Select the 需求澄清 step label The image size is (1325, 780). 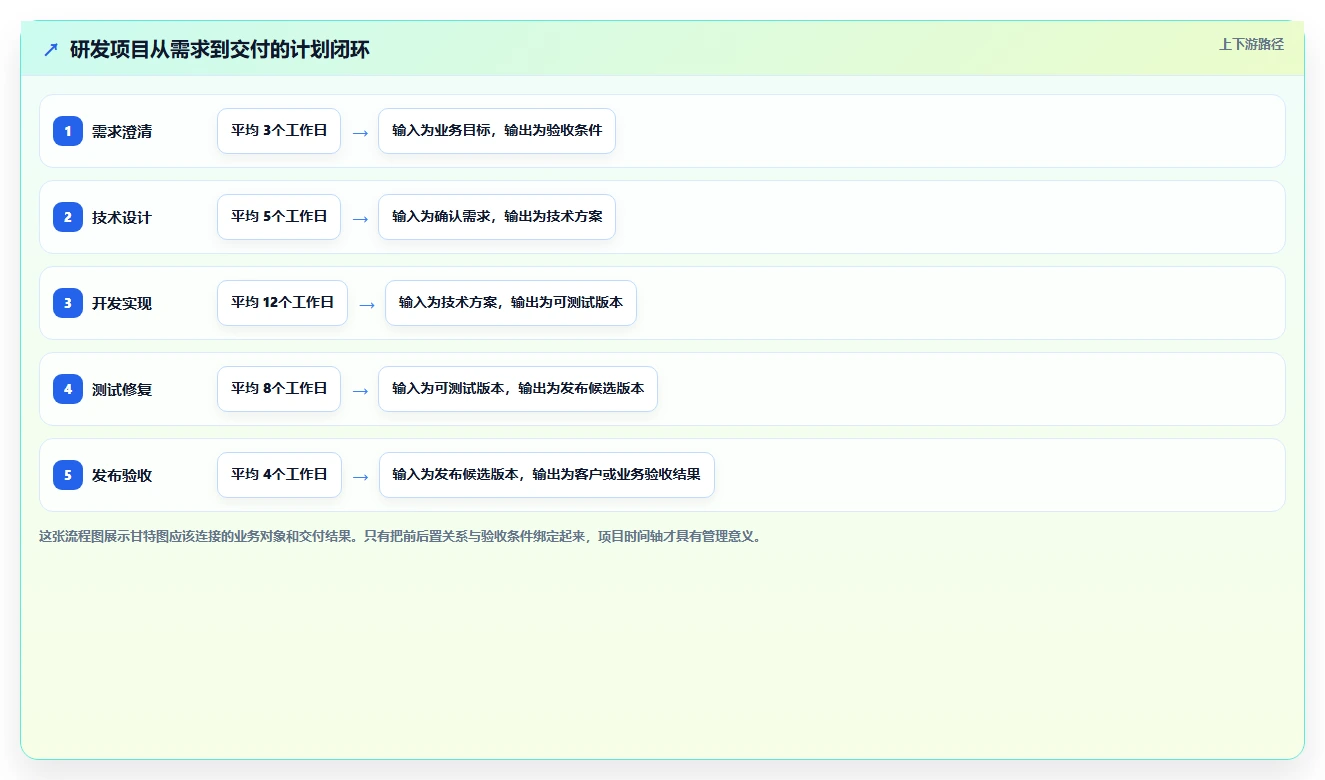pyautogui.click(x=122, y=131)
